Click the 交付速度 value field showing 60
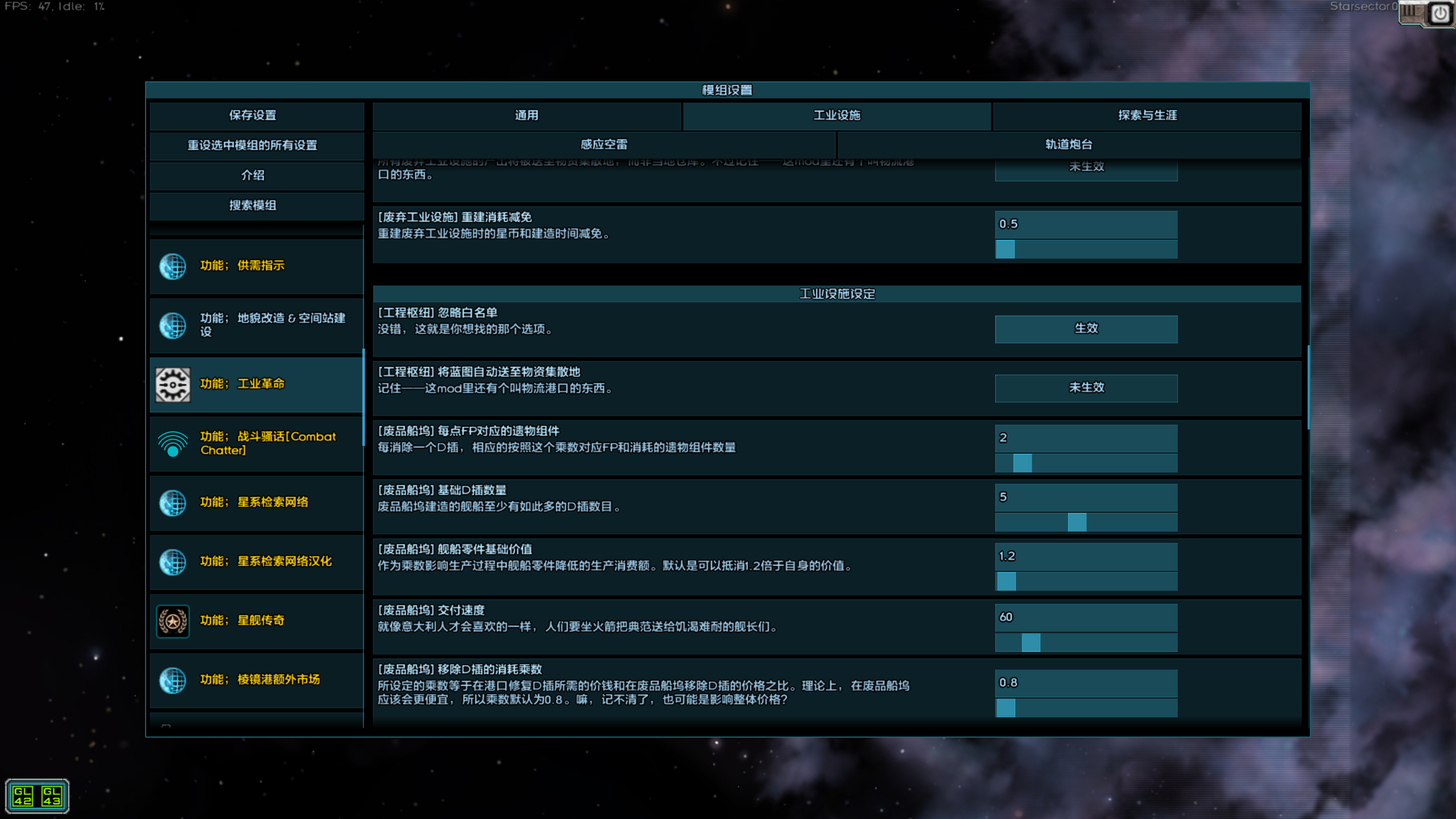Image resolution: width=1456 pixels, height=819 pixels. coord(1086,617)
